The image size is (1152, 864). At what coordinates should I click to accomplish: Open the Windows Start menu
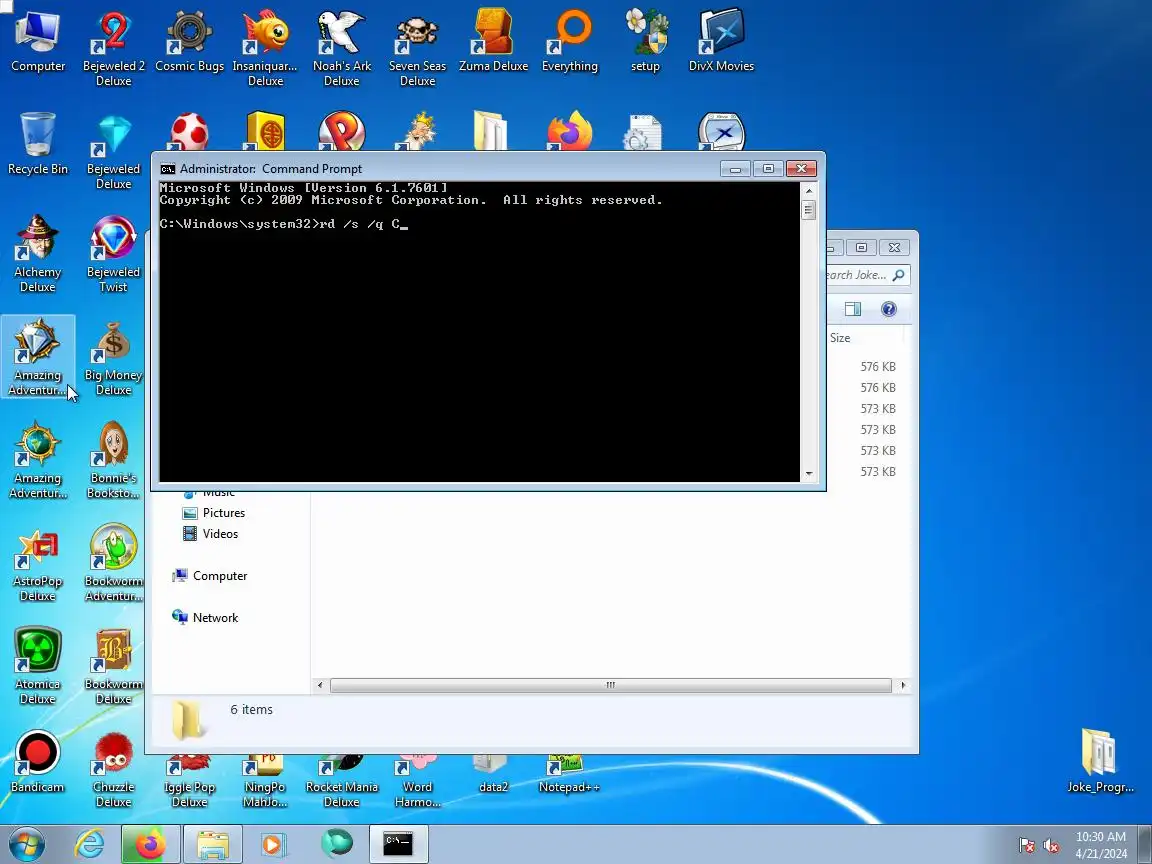26,844
